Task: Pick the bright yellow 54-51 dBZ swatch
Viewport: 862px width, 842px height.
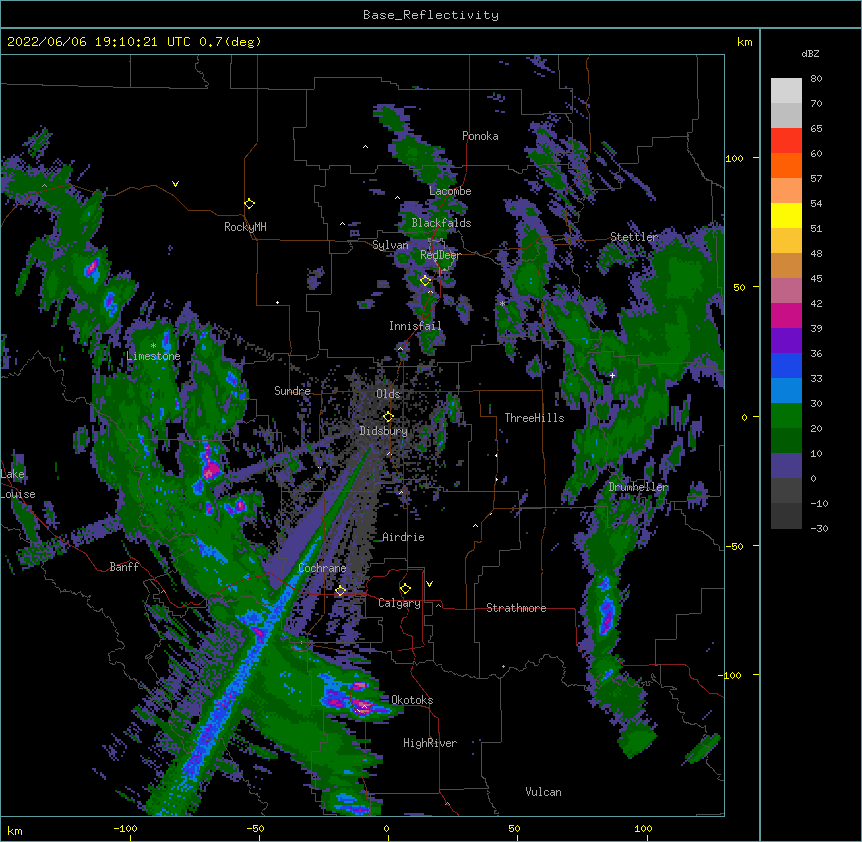Action: (x=786, y=216)
